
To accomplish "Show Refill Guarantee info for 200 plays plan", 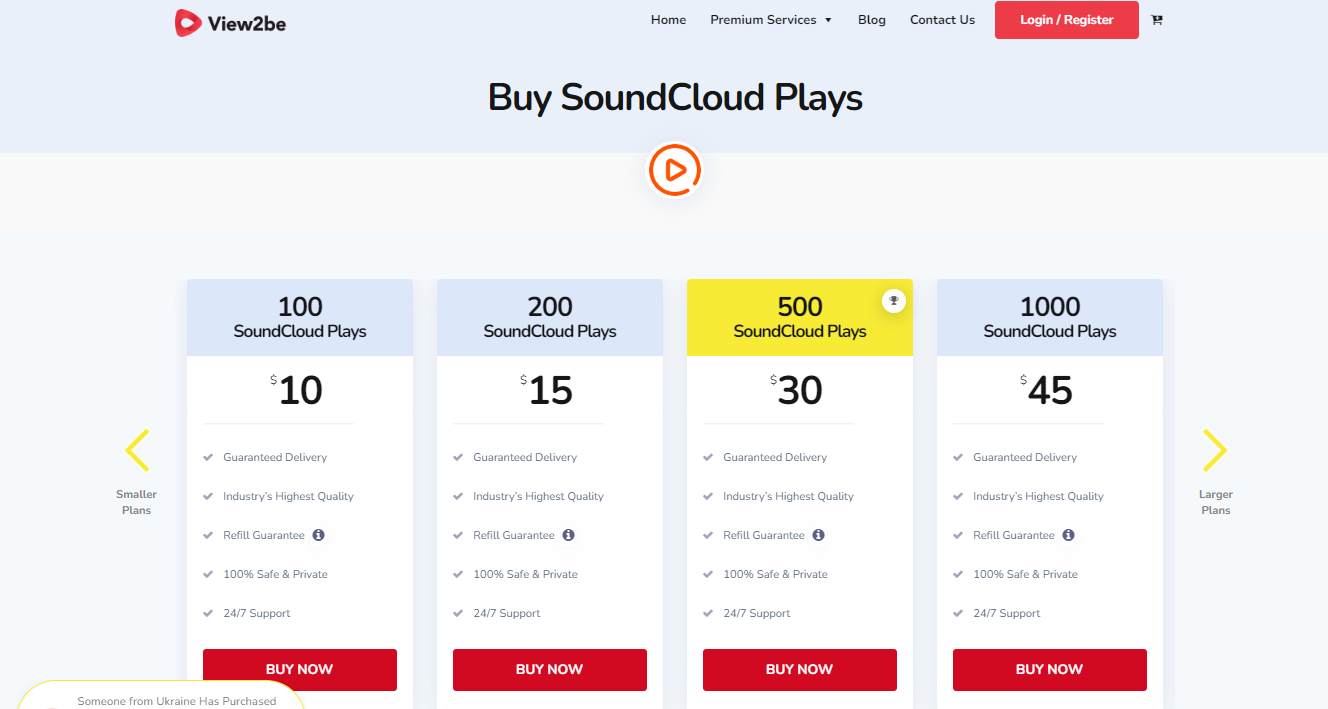I will click(x=568, y=535).
